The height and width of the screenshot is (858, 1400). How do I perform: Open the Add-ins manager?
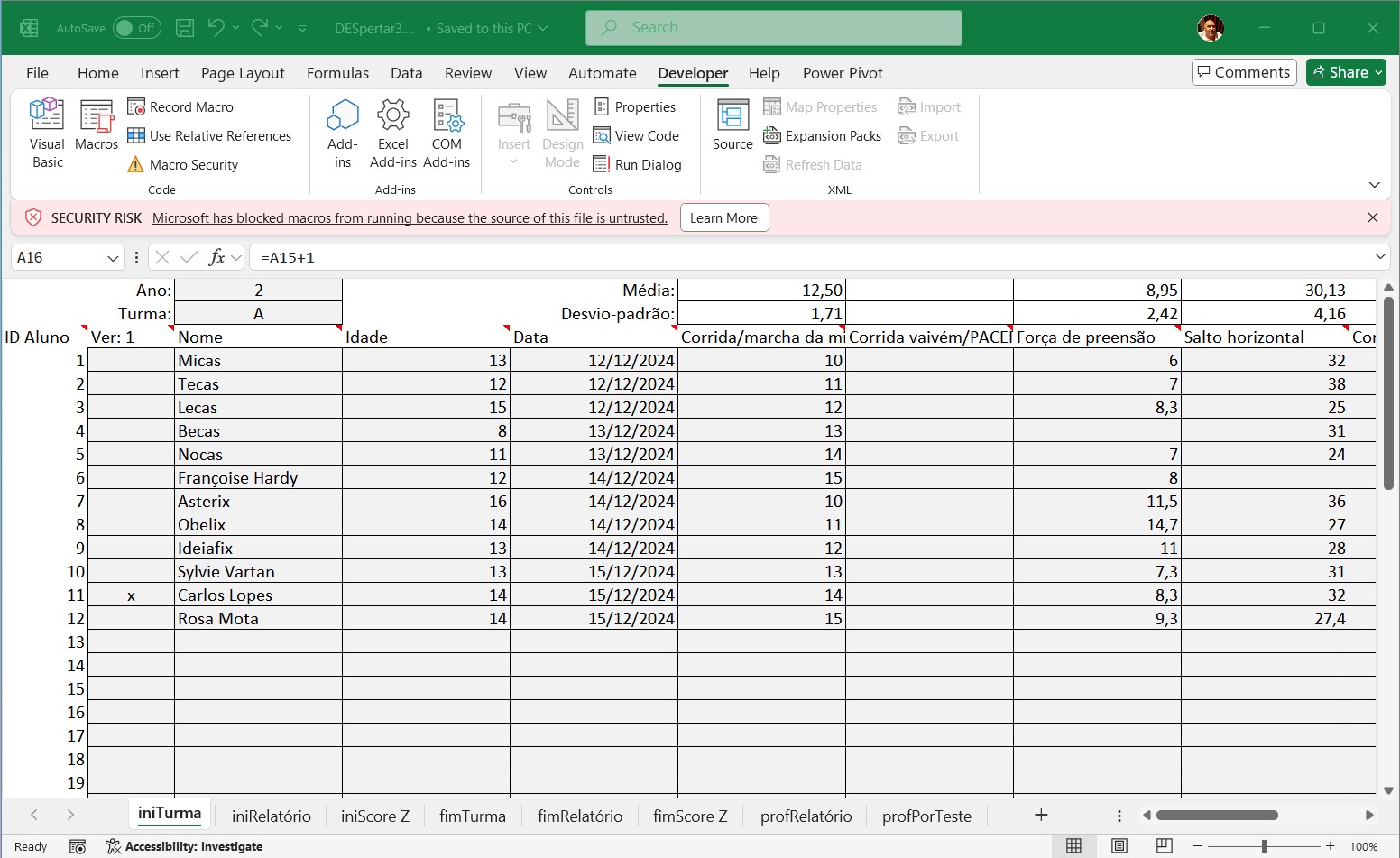click(x=343, y=134)
